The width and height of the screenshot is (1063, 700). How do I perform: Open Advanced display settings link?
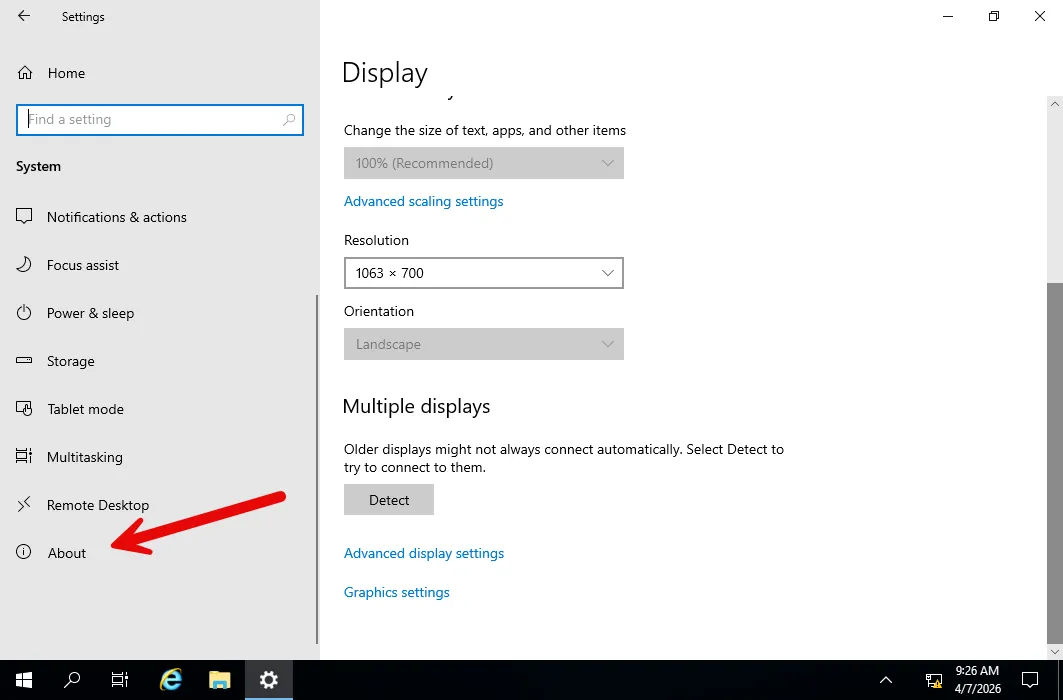[423, 553]
